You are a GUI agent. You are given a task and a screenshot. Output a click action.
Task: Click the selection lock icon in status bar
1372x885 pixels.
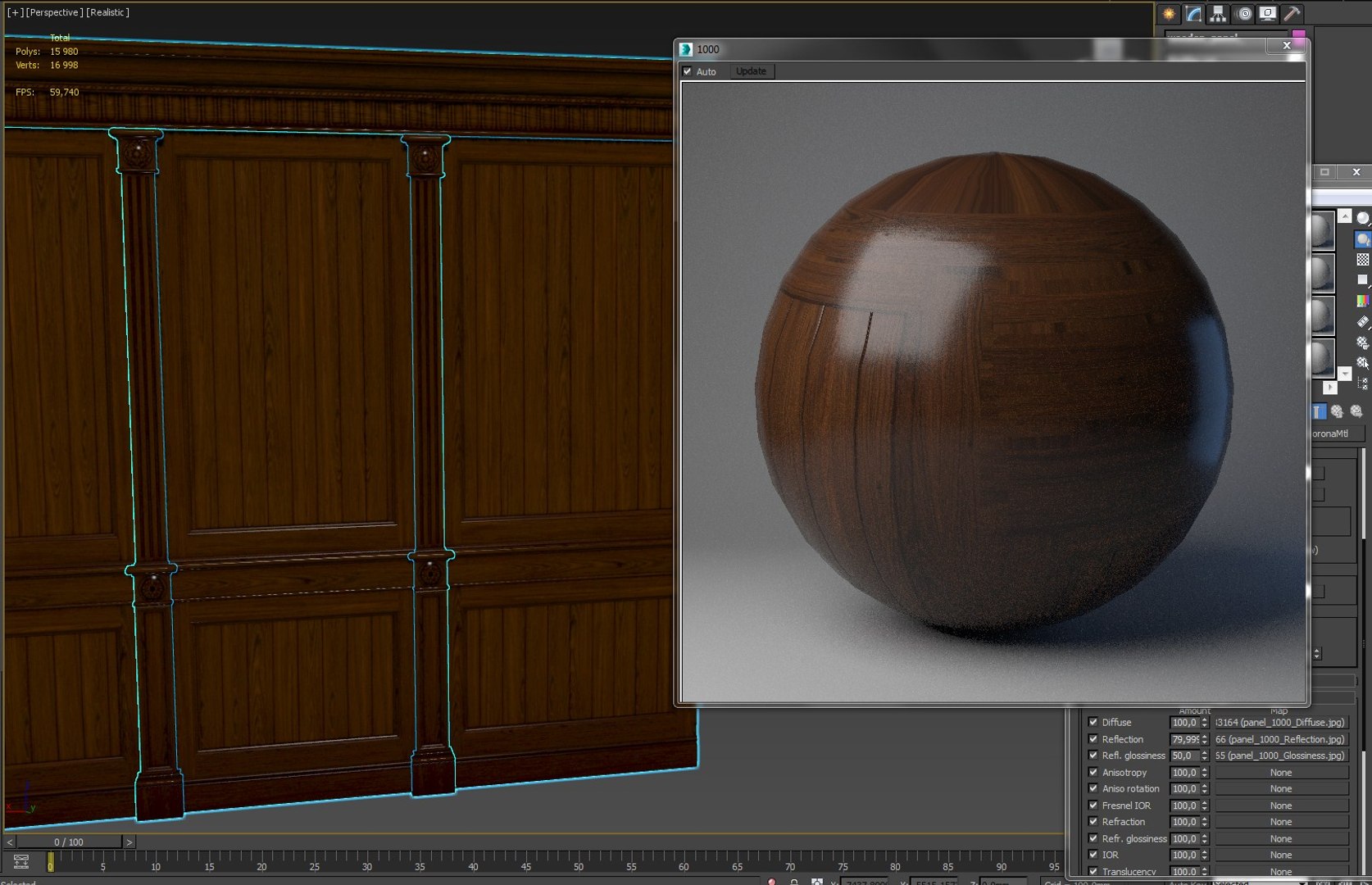coord(794,882)
